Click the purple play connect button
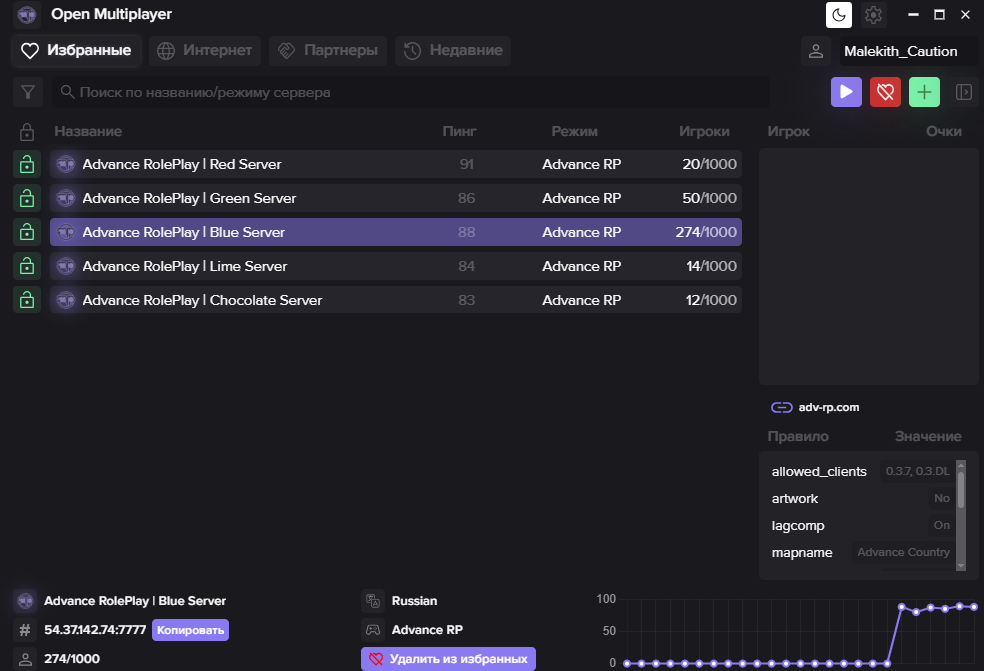984x671 pixels. 846,92
